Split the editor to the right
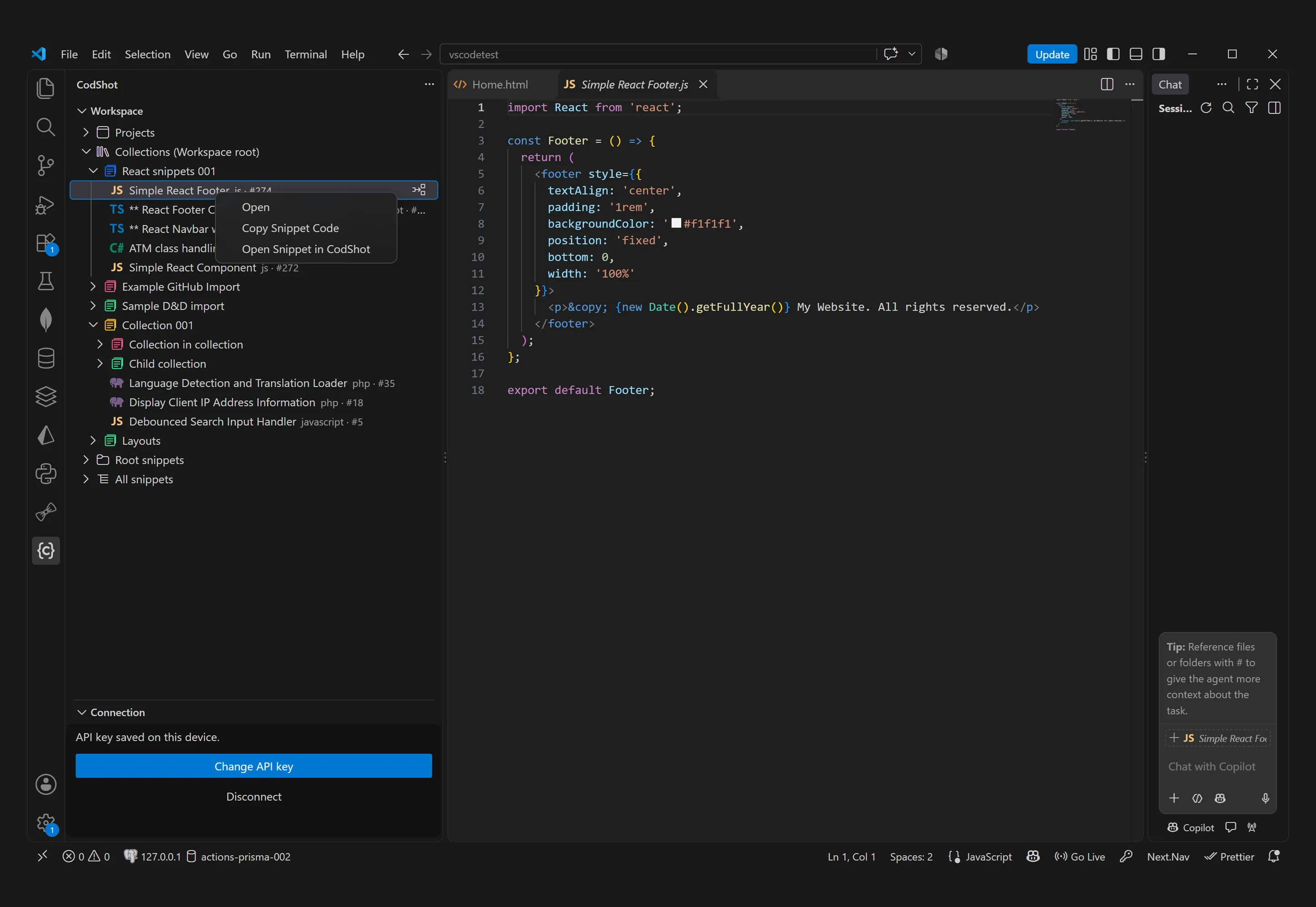The width and height of the screenshot is (1316, 907). (x=1107, y=84)
